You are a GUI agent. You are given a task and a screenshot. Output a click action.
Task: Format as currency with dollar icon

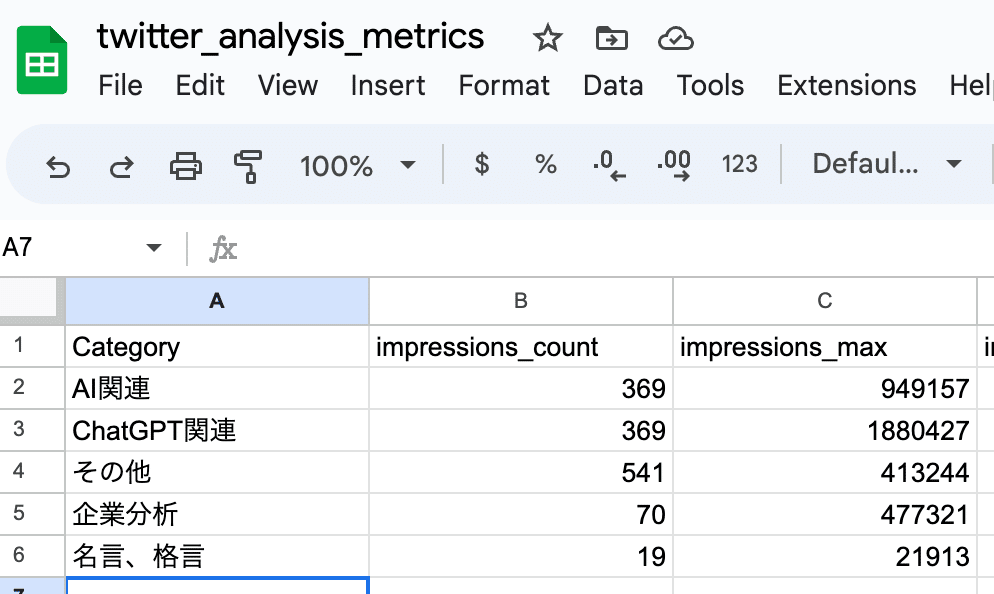(482, 165)
